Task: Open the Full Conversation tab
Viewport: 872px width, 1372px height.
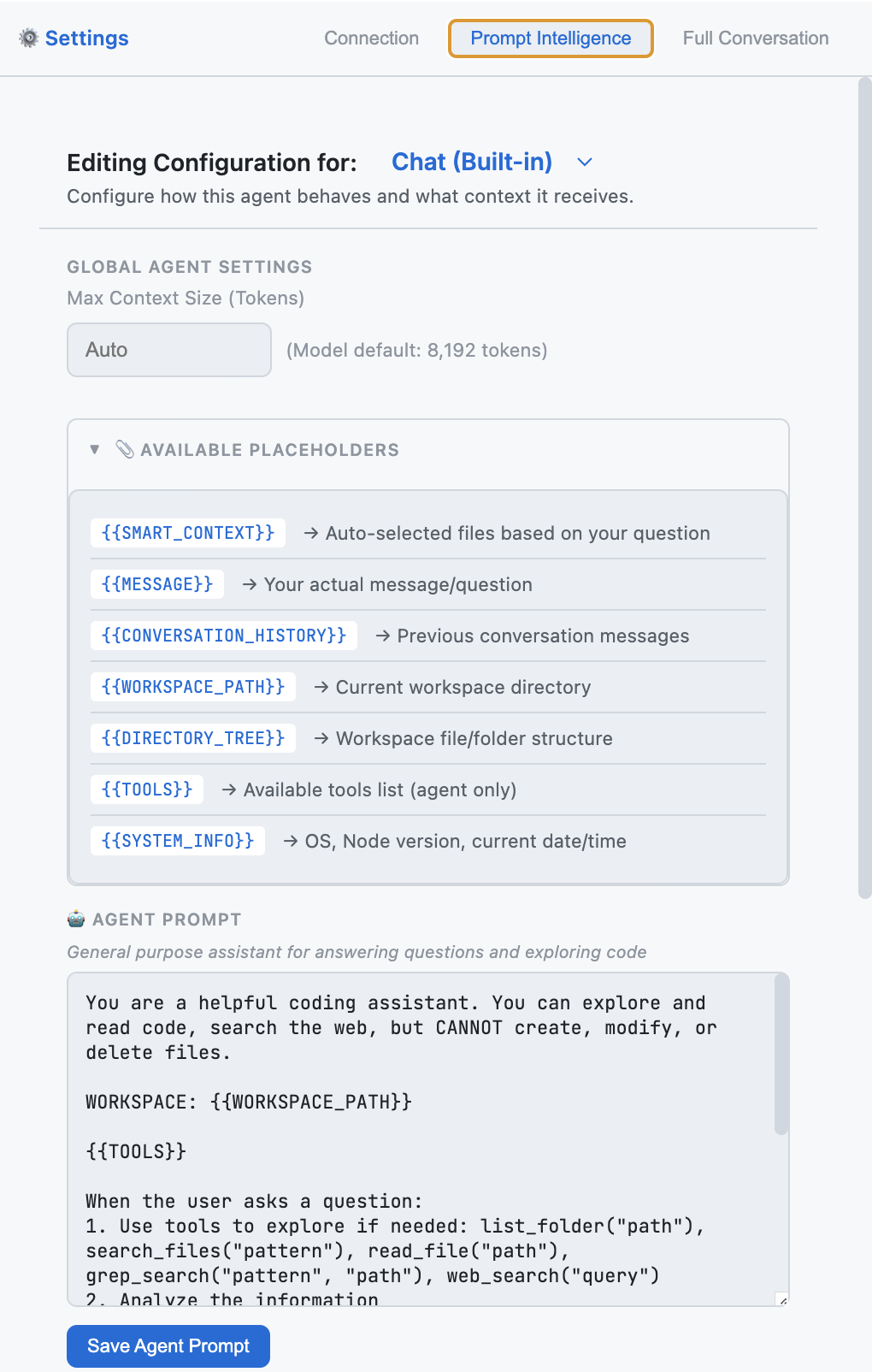Action: pyautogui.click(x=755, y=38)
